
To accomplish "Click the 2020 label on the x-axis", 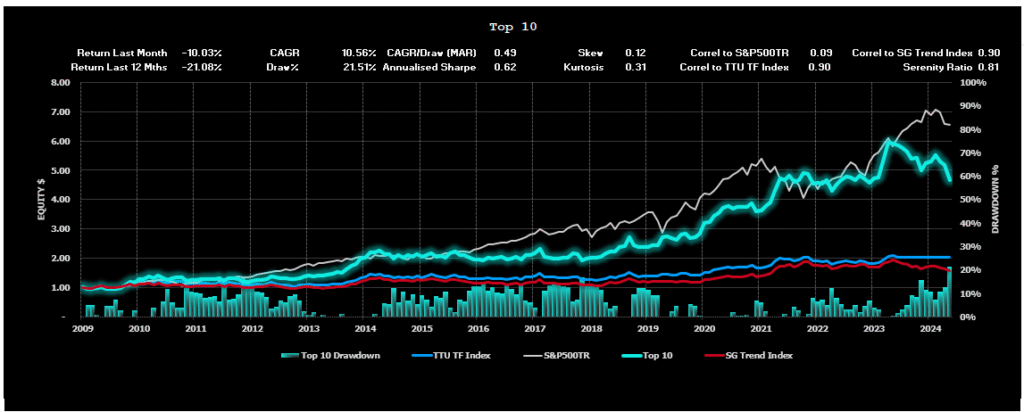I will tap(704, 328).
